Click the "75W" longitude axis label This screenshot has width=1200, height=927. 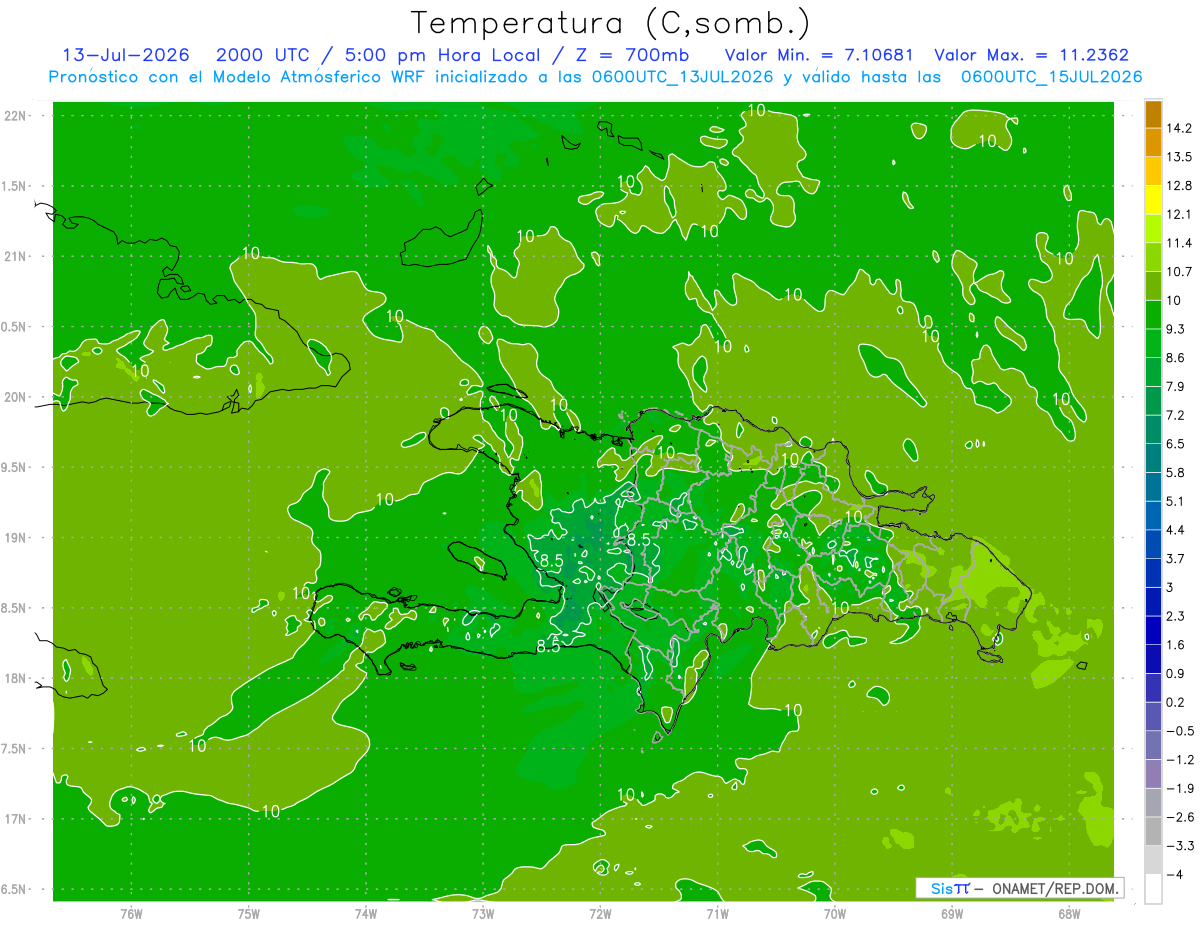tap(249, 914)
